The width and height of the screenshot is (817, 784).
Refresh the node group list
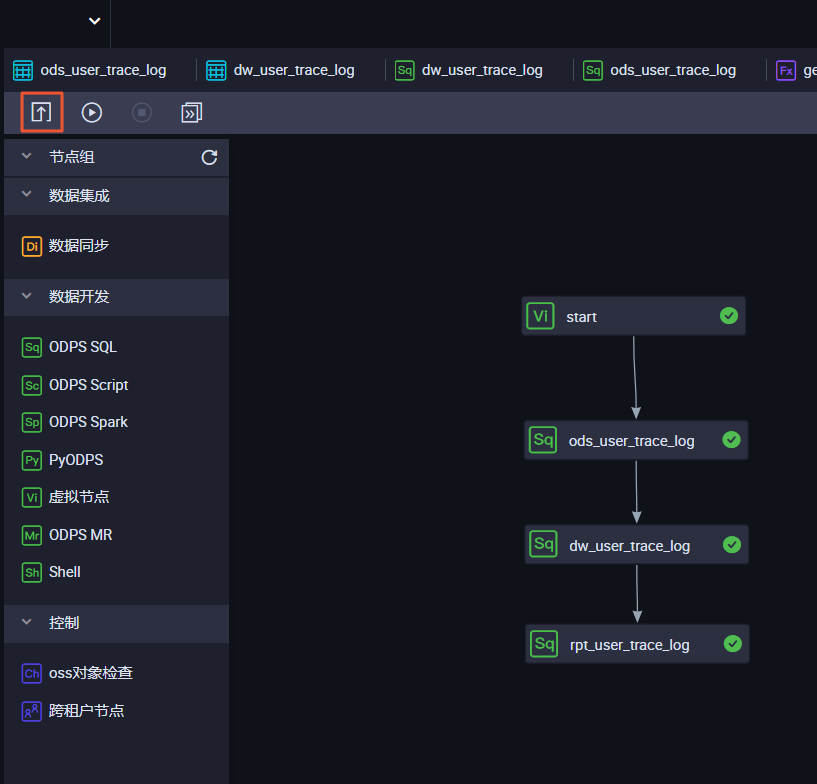(209, 157)
